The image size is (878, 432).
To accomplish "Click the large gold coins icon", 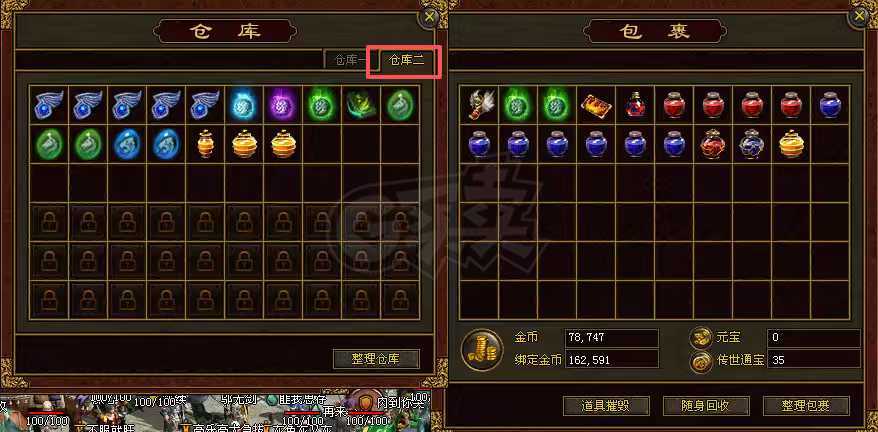I will 482,349.
